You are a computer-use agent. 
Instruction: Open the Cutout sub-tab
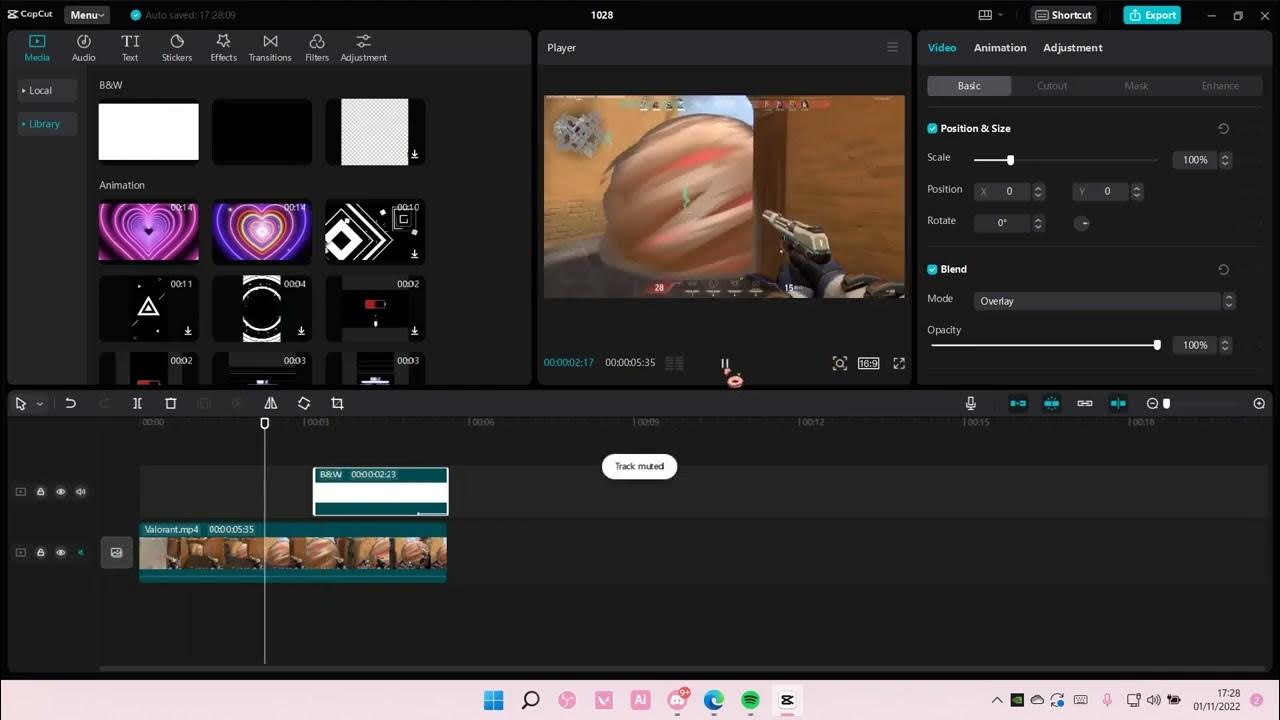pyautogui.click(x=1052, y=86)
